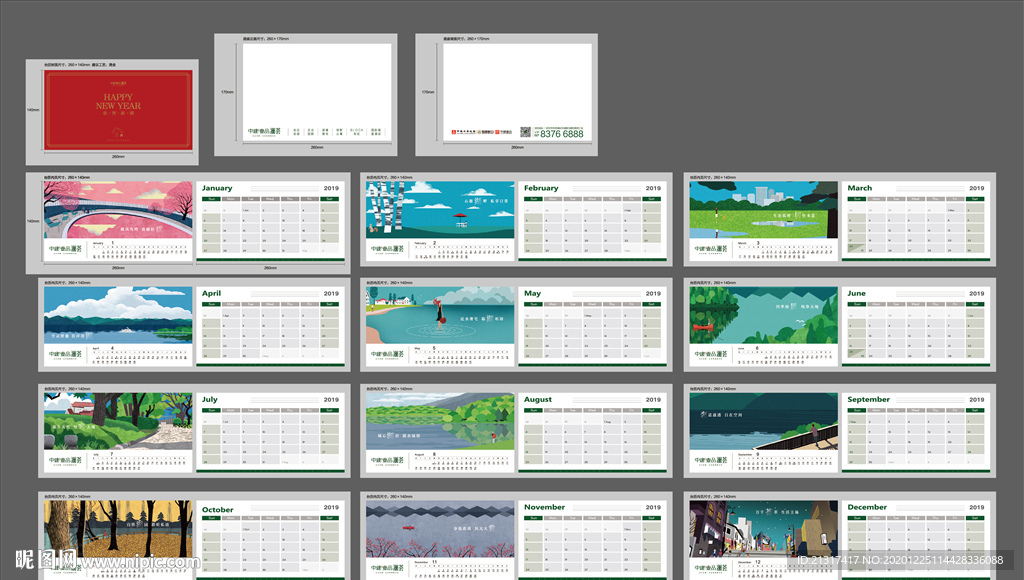Click the March month heading
The image size is (1024, 580).
click(859, 188)
